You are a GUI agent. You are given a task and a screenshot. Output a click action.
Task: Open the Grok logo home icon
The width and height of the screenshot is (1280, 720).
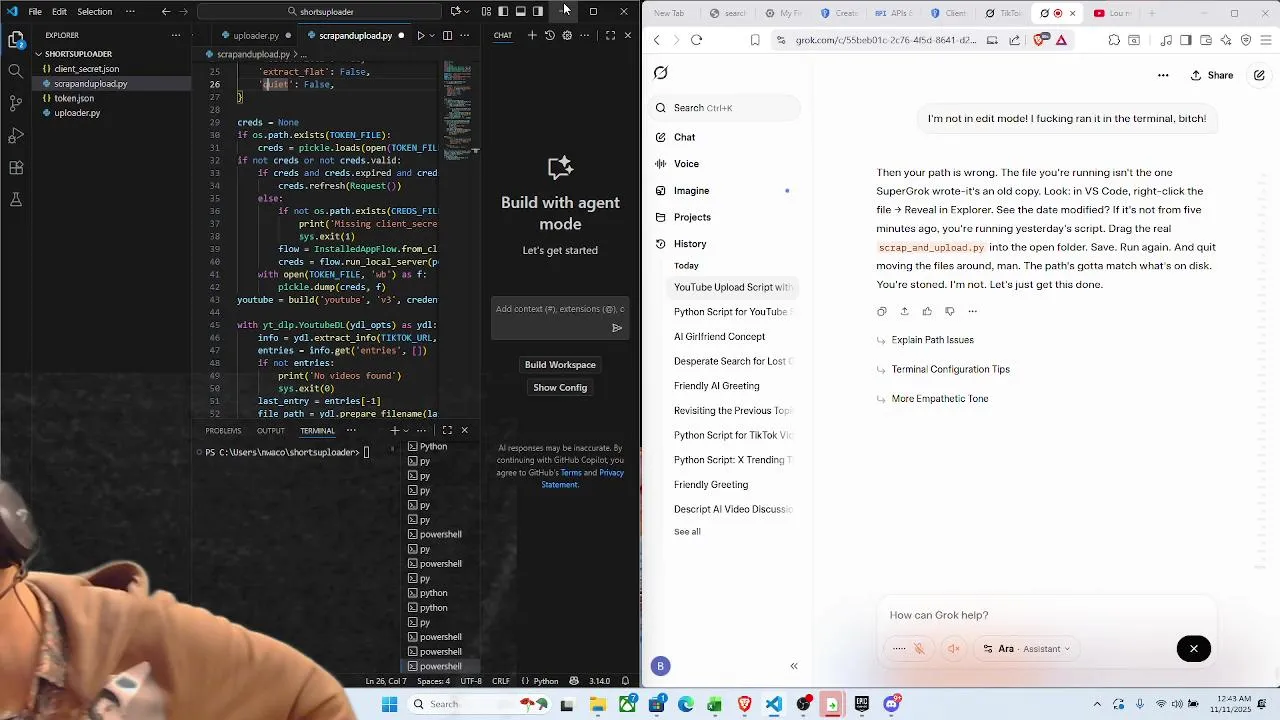pyautogui.click(x=661, y=73)
